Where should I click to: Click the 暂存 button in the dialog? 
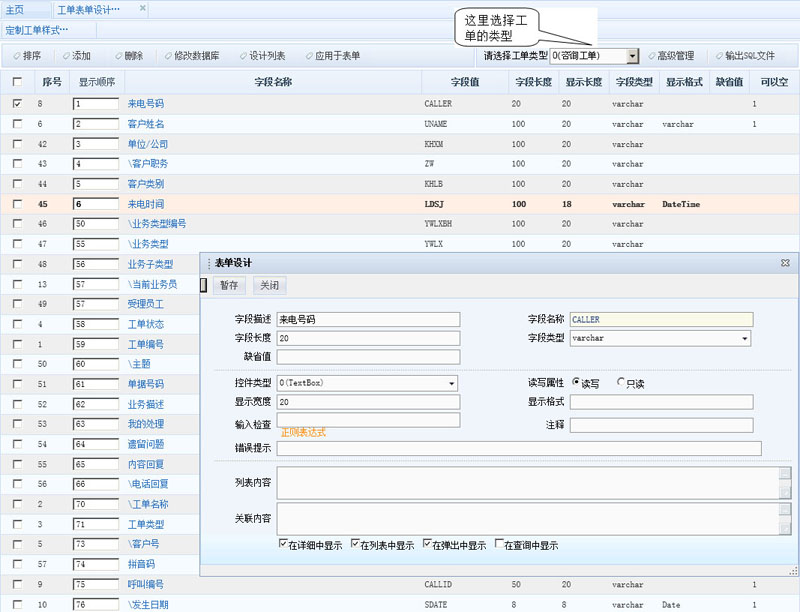click(229, 285)
